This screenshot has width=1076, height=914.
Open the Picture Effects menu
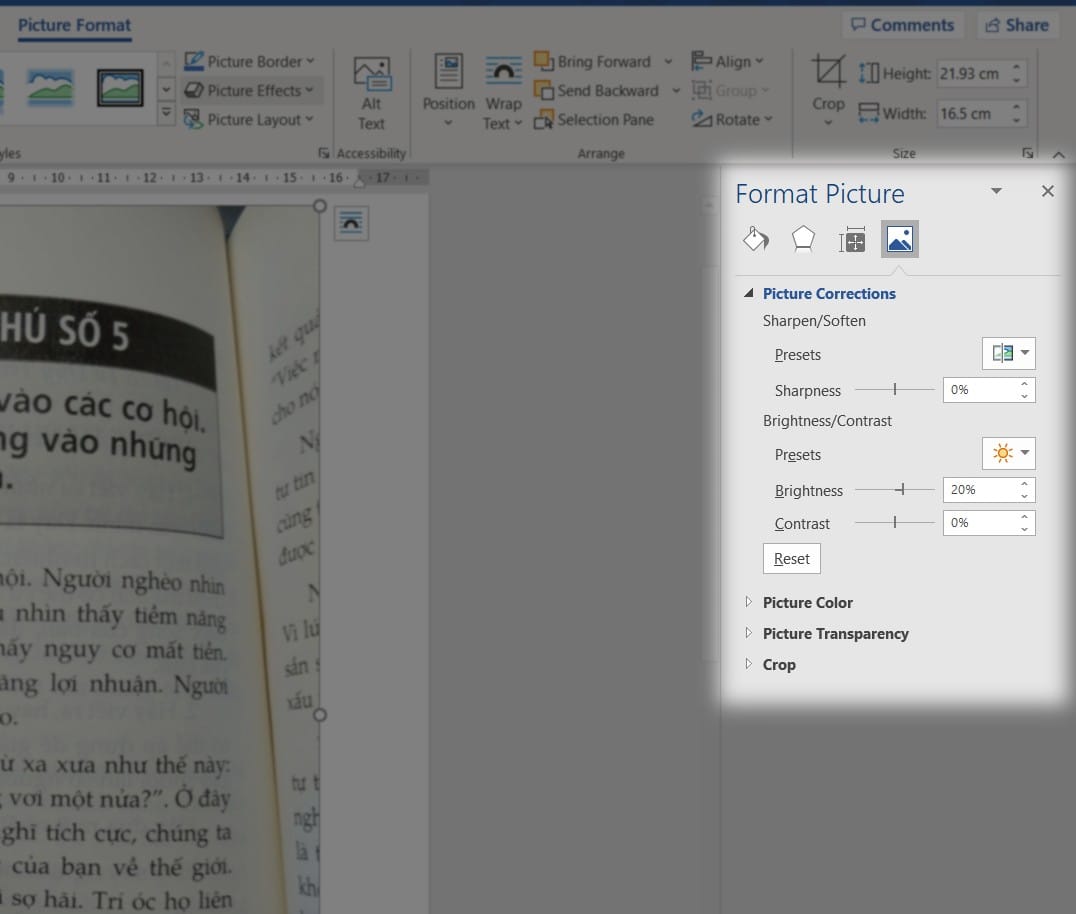point(251,91)
